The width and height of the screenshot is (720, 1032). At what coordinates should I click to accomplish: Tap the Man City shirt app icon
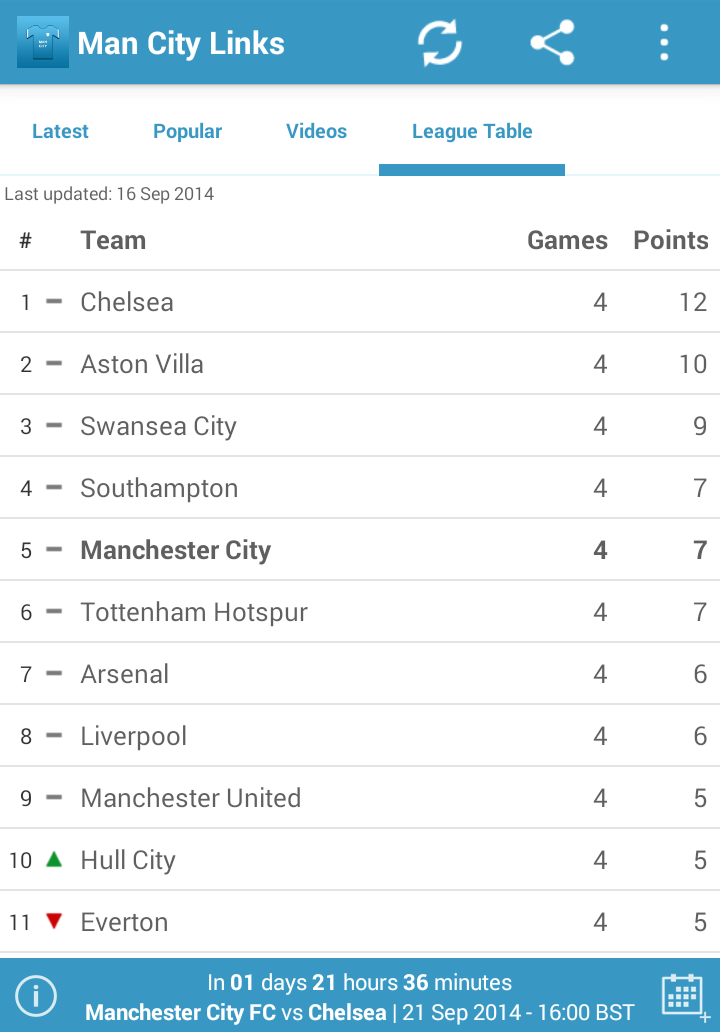43,42
